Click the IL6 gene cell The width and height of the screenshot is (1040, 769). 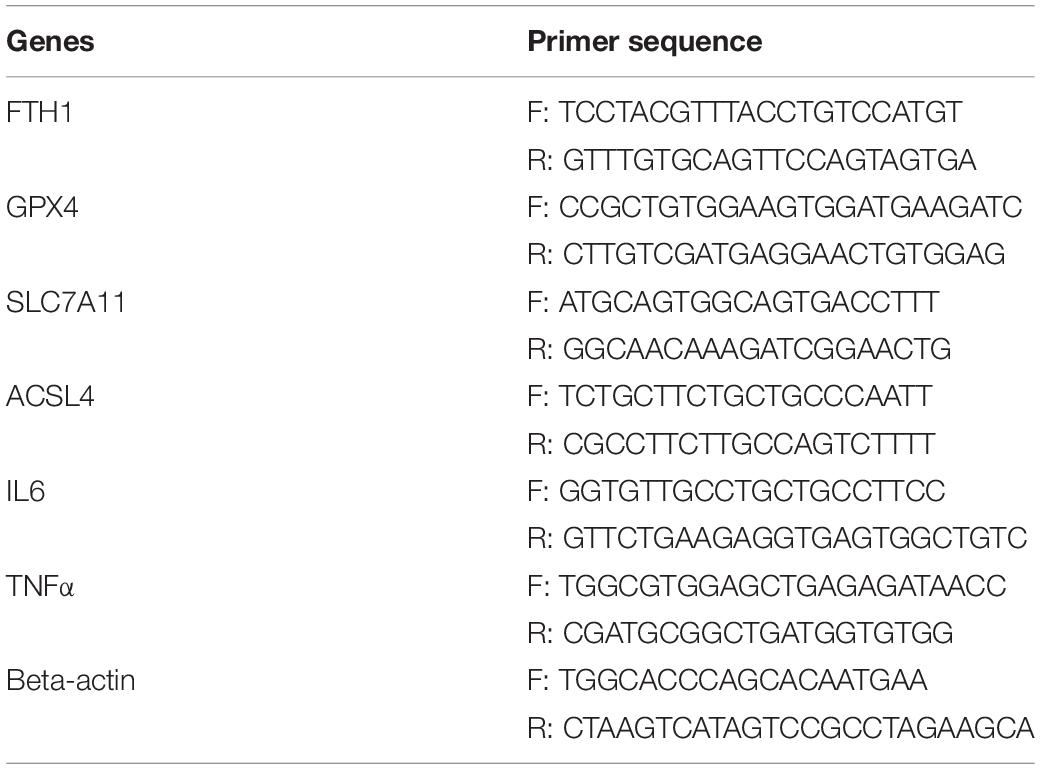coord(26,491)
